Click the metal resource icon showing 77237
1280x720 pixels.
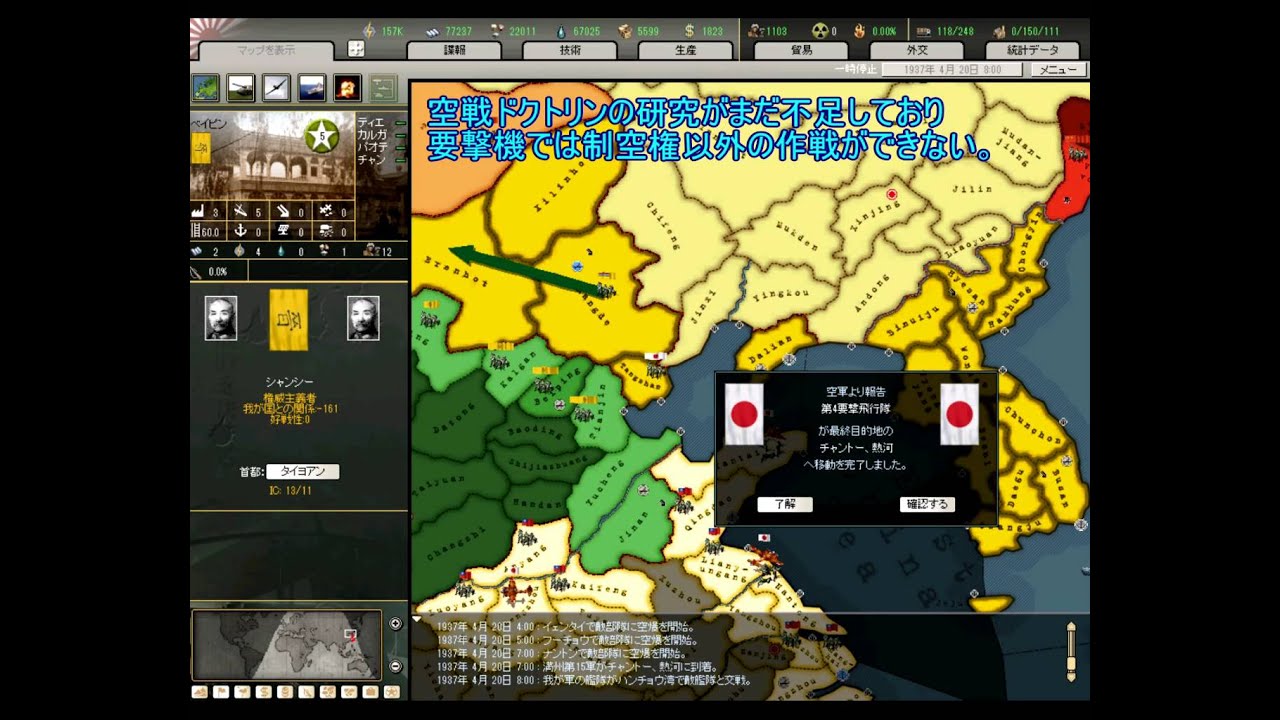(x=433, y=31)
